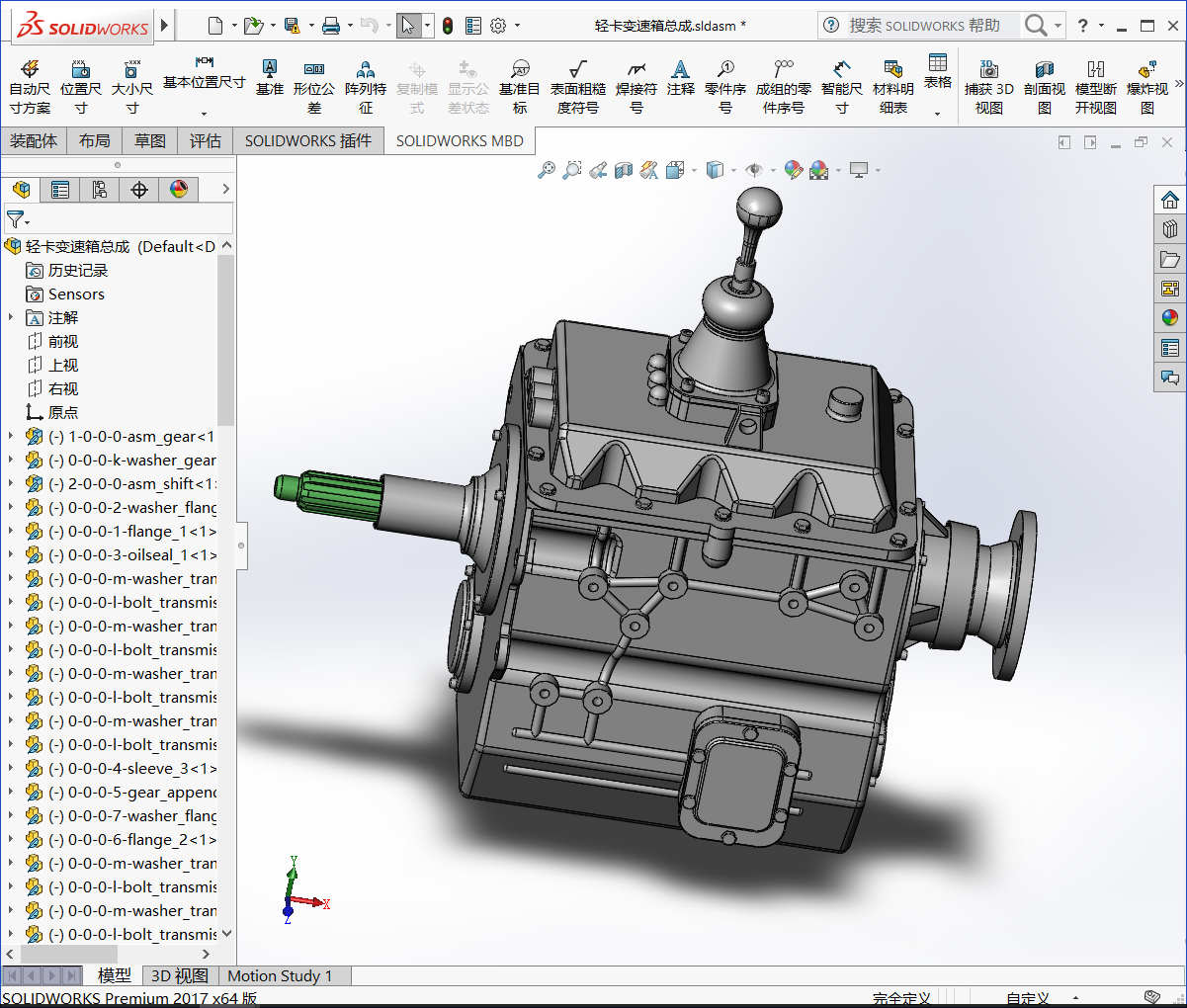Open the 草图 (Sketch) ribbon tab

click(x=150, y=141)
